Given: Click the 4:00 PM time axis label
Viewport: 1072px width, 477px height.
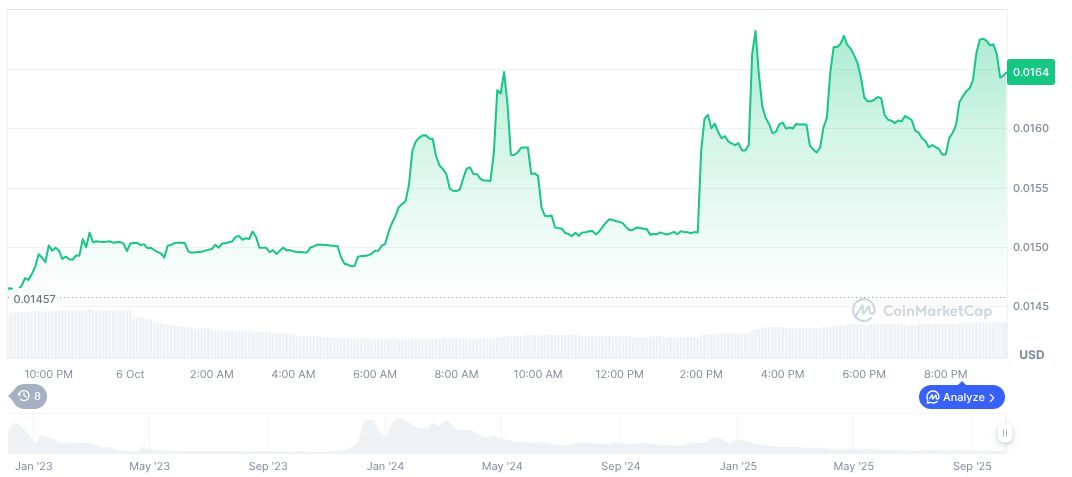Looking at the screenshot, I should [x=782, y=374].
